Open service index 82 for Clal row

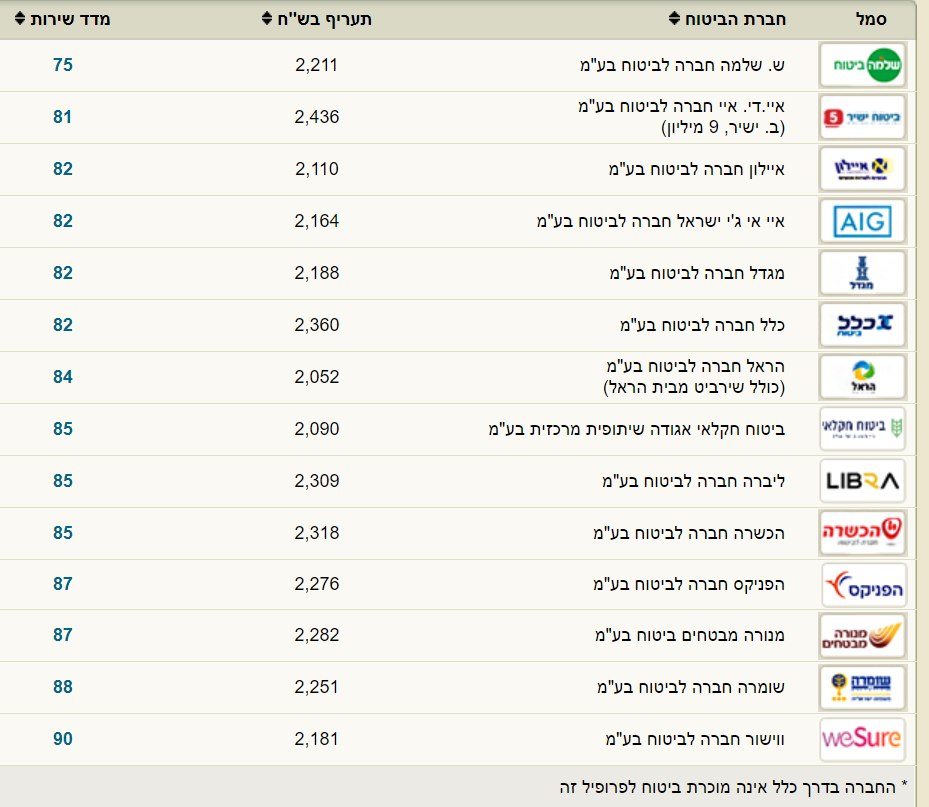click(63, 325)
